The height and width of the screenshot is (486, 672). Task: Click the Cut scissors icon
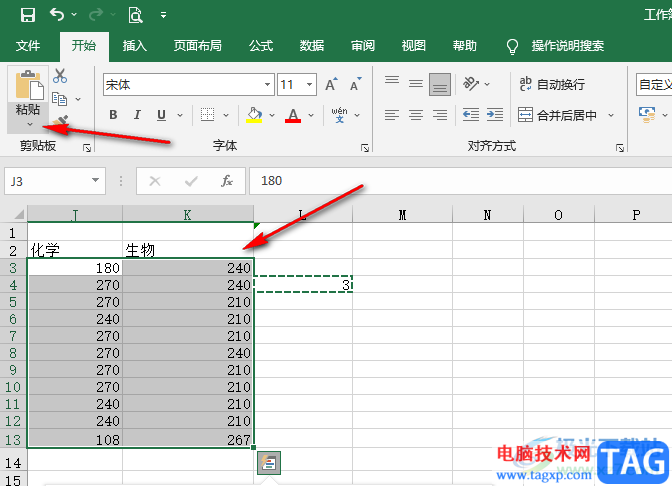(x=60, y=76)
